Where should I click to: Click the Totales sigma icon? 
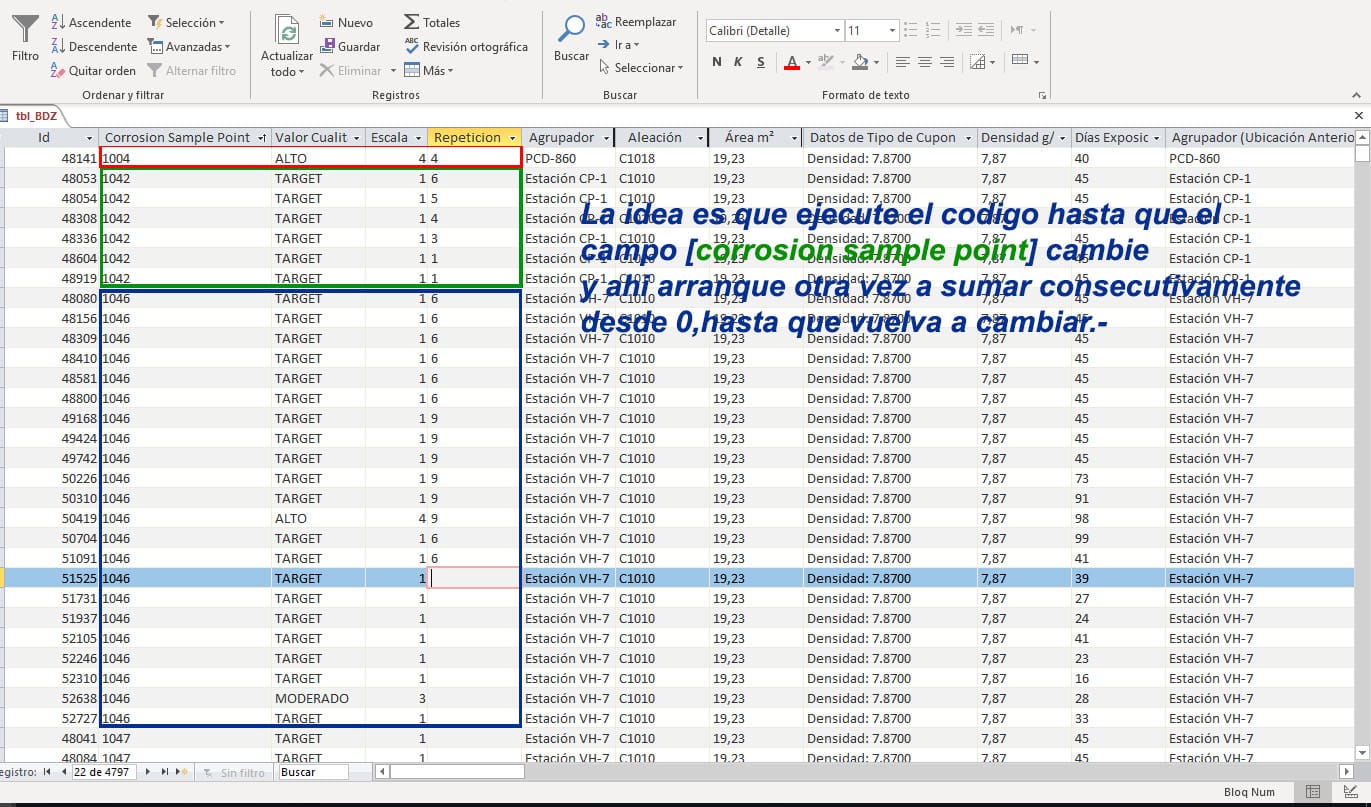413,22
